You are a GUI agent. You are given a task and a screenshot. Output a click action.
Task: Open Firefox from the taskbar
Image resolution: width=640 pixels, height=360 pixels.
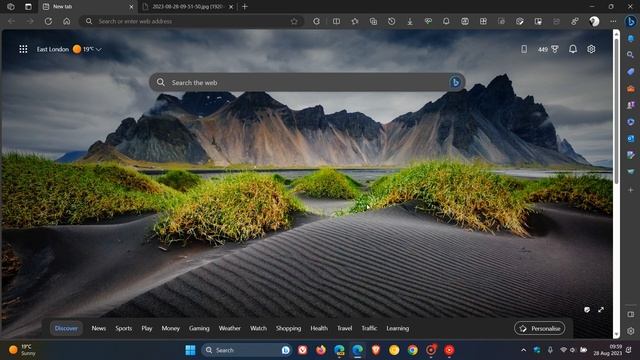point(321,350)
